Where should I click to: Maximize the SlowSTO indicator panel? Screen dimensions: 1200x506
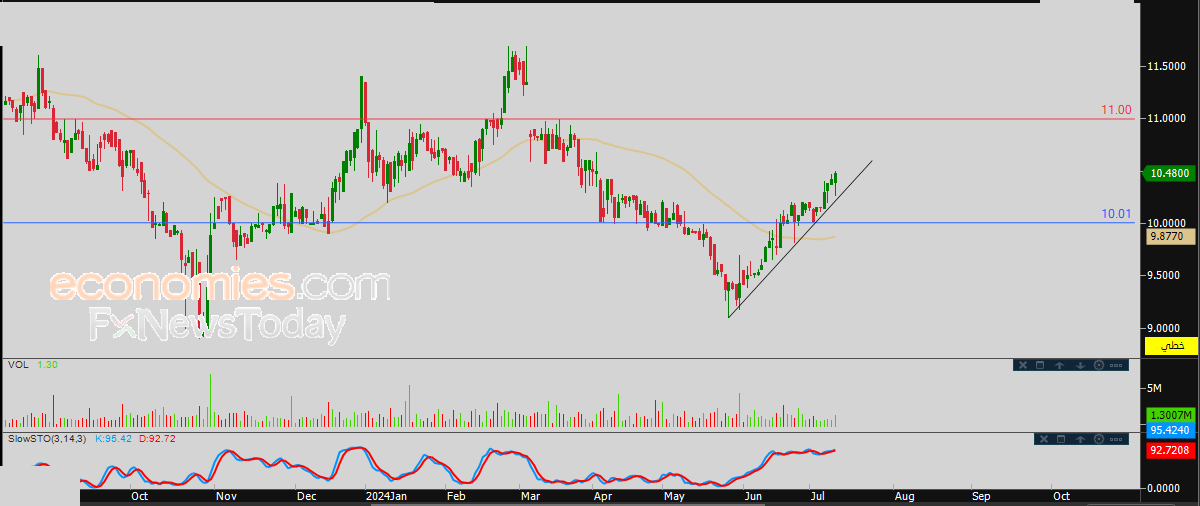point(1059,439)
